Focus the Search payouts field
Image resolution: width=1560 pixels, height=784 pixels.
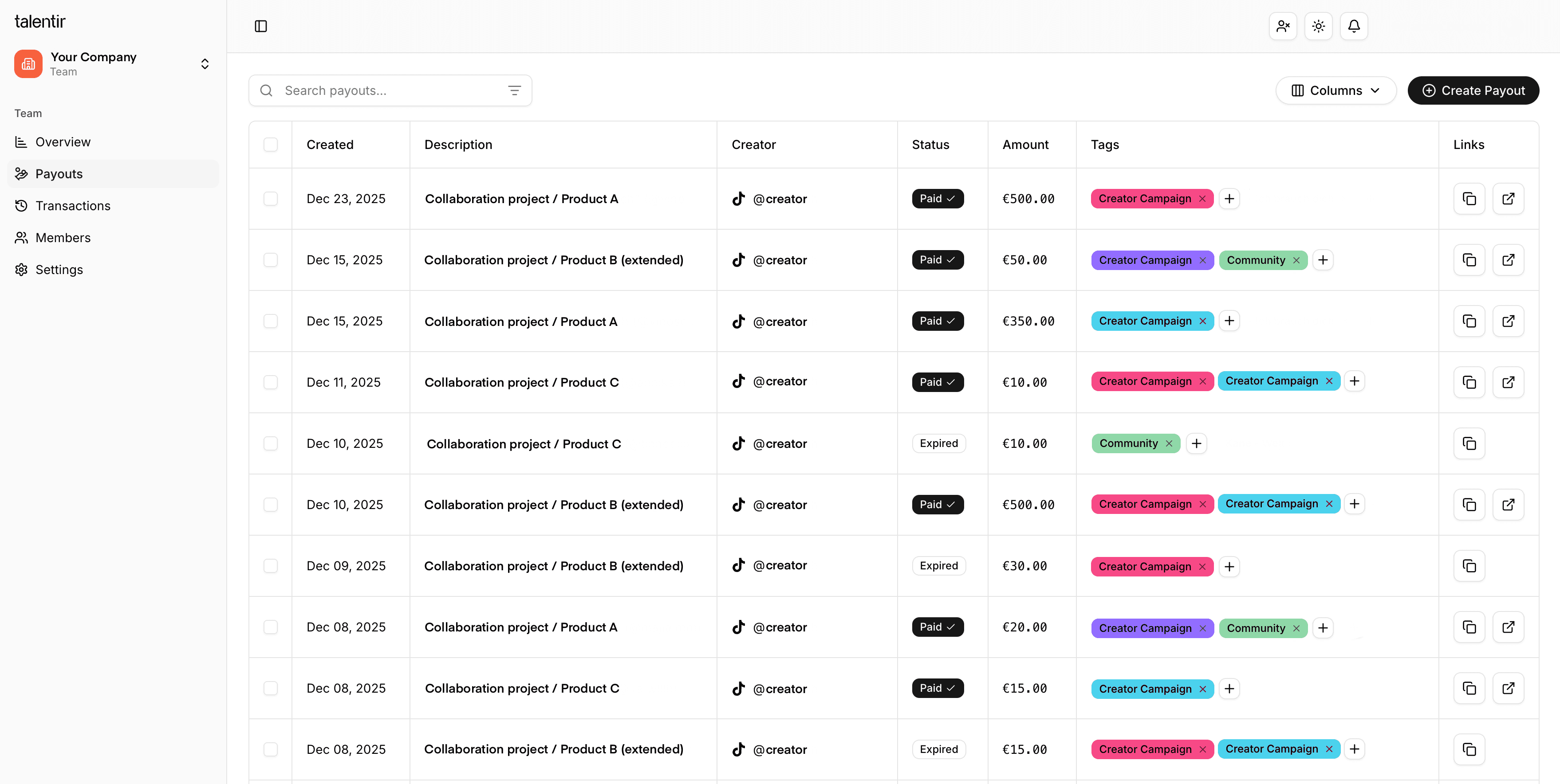click(x=388, y=90)
